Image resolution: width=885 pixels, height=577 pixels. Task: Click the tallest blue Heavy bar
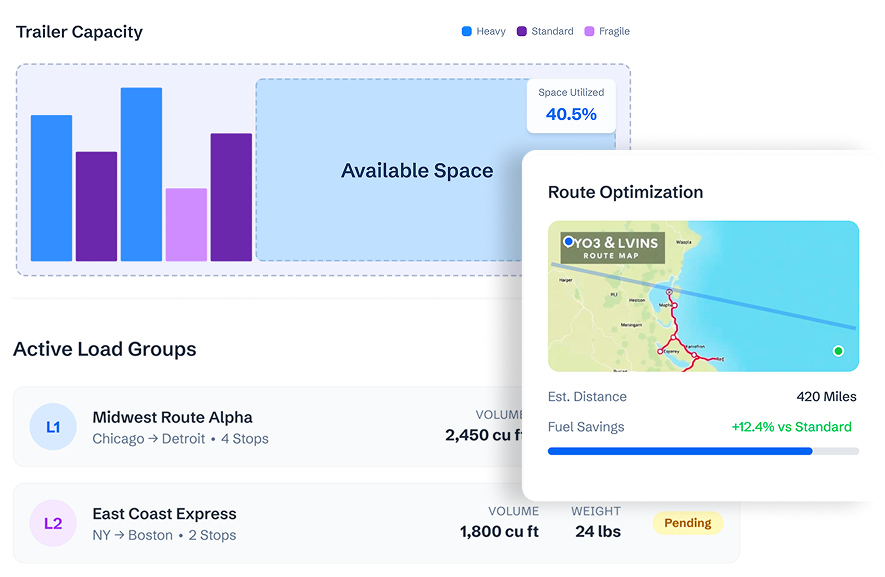pos(141,174)
